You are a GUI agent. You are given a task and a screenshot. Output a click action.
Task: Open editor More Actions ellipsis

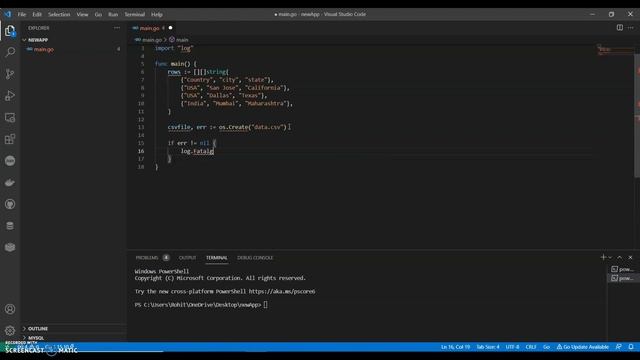[631, 28]
